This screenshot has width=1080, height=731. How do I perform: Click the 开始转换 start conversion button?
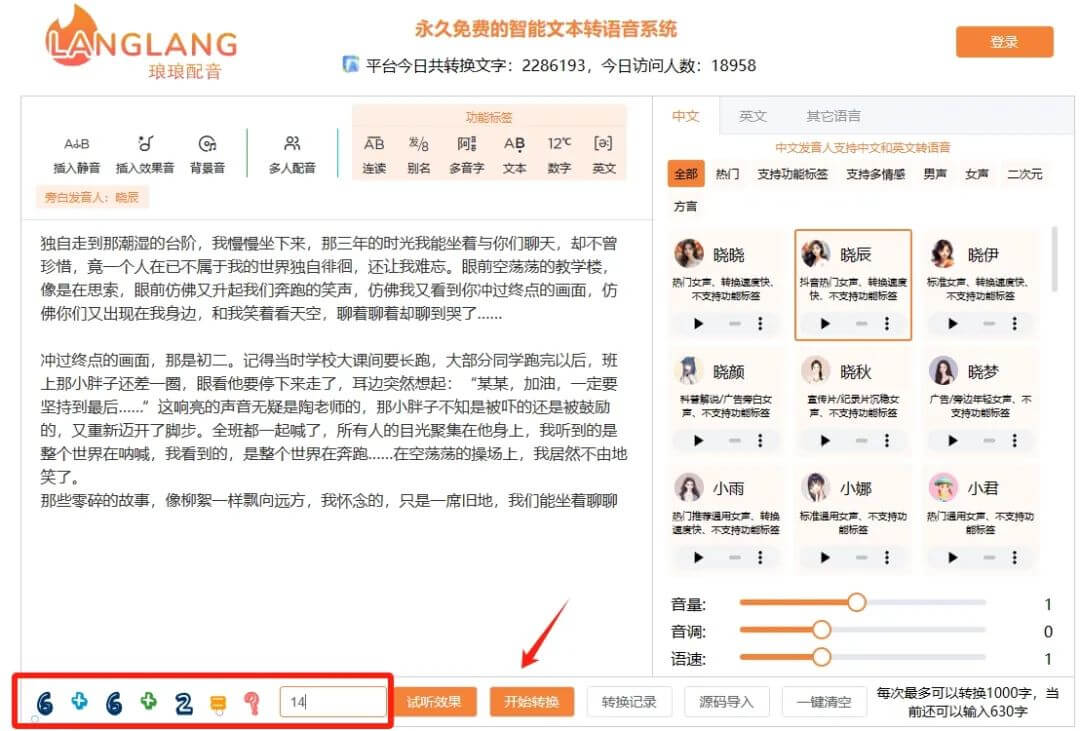[x=531, y=701]
